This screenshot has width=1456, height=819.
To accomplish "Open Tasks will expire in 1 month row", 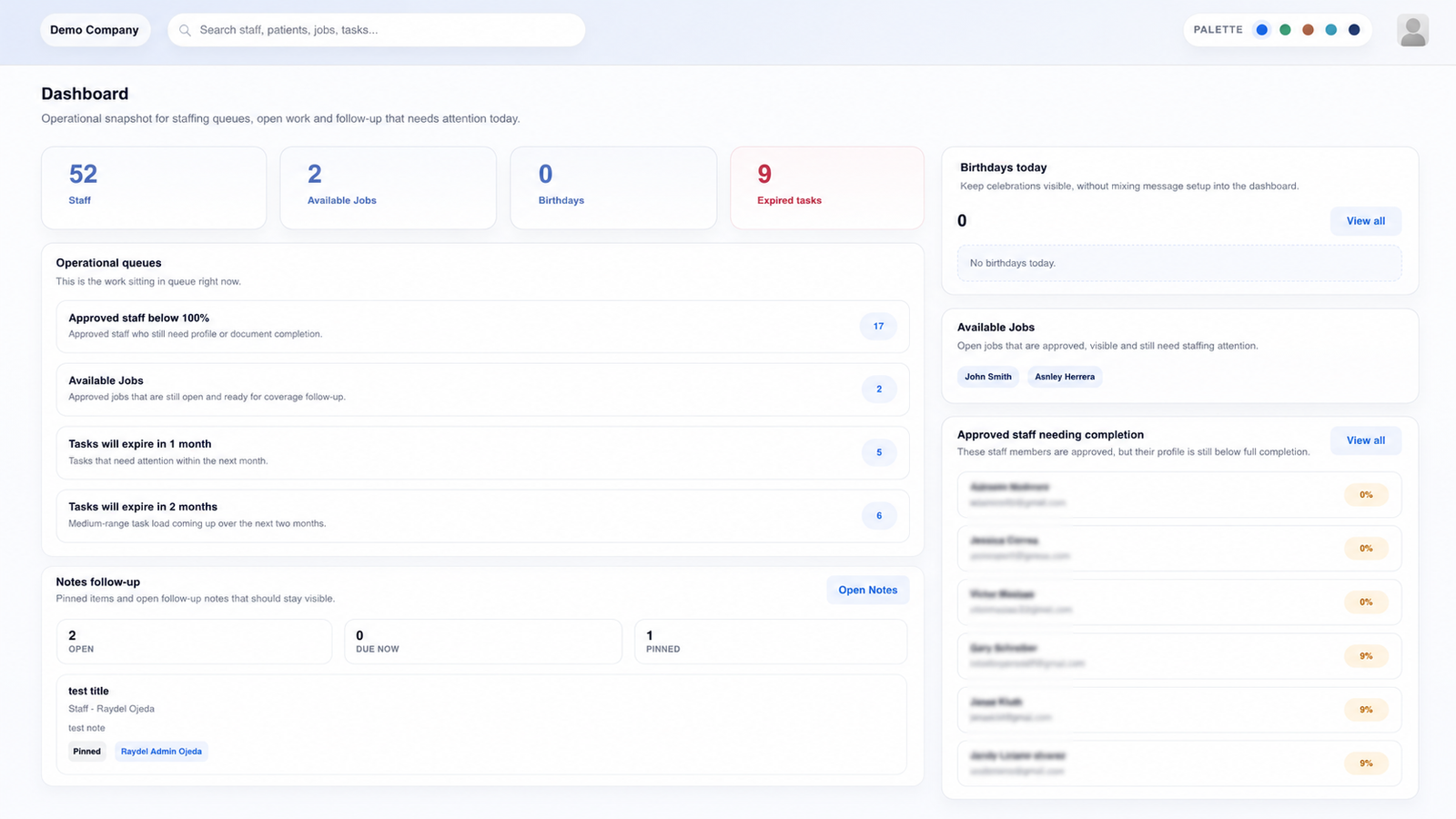I will (482, 452).
